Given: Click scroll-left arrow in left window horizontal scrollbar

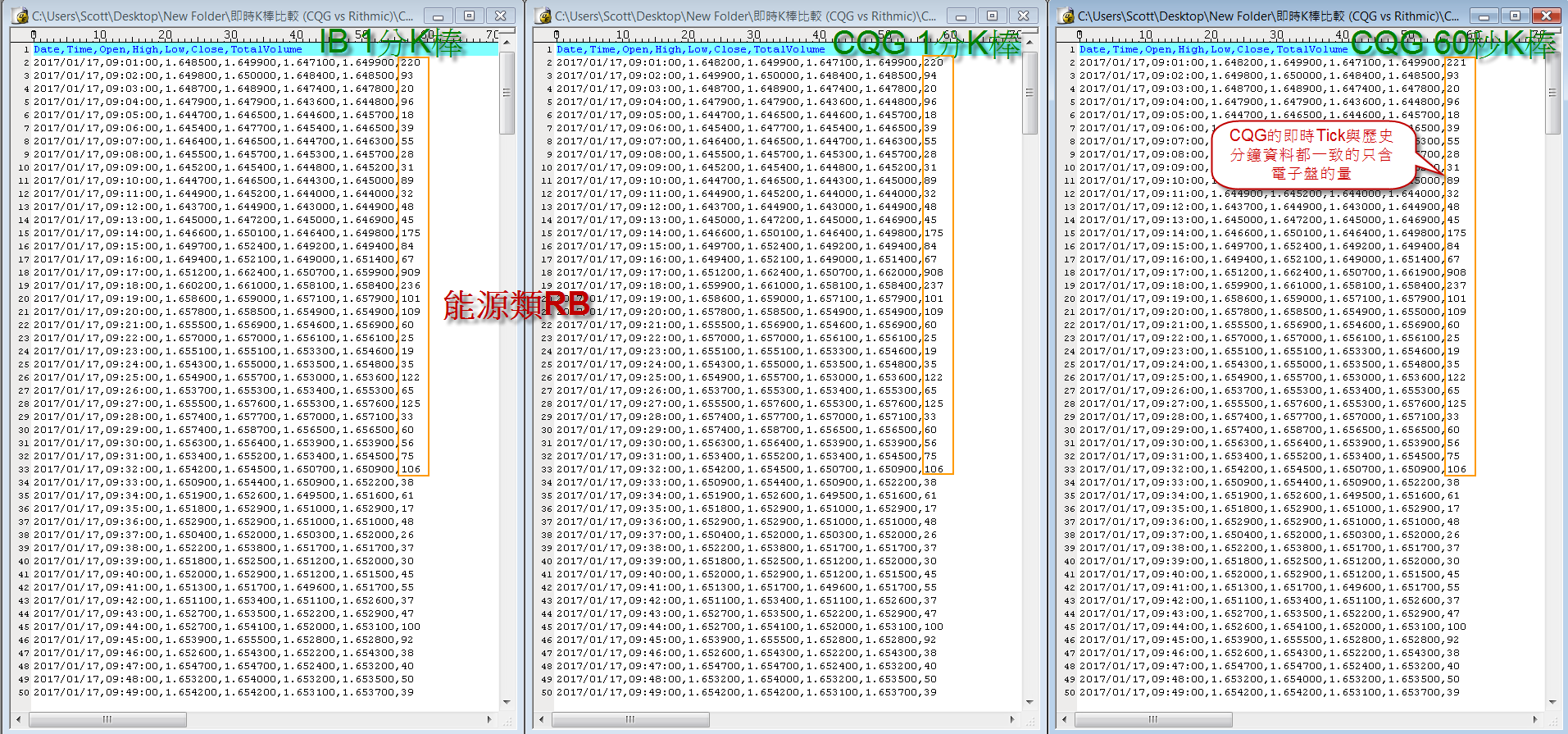Looking at the screenshot, I should coord(19,719).
